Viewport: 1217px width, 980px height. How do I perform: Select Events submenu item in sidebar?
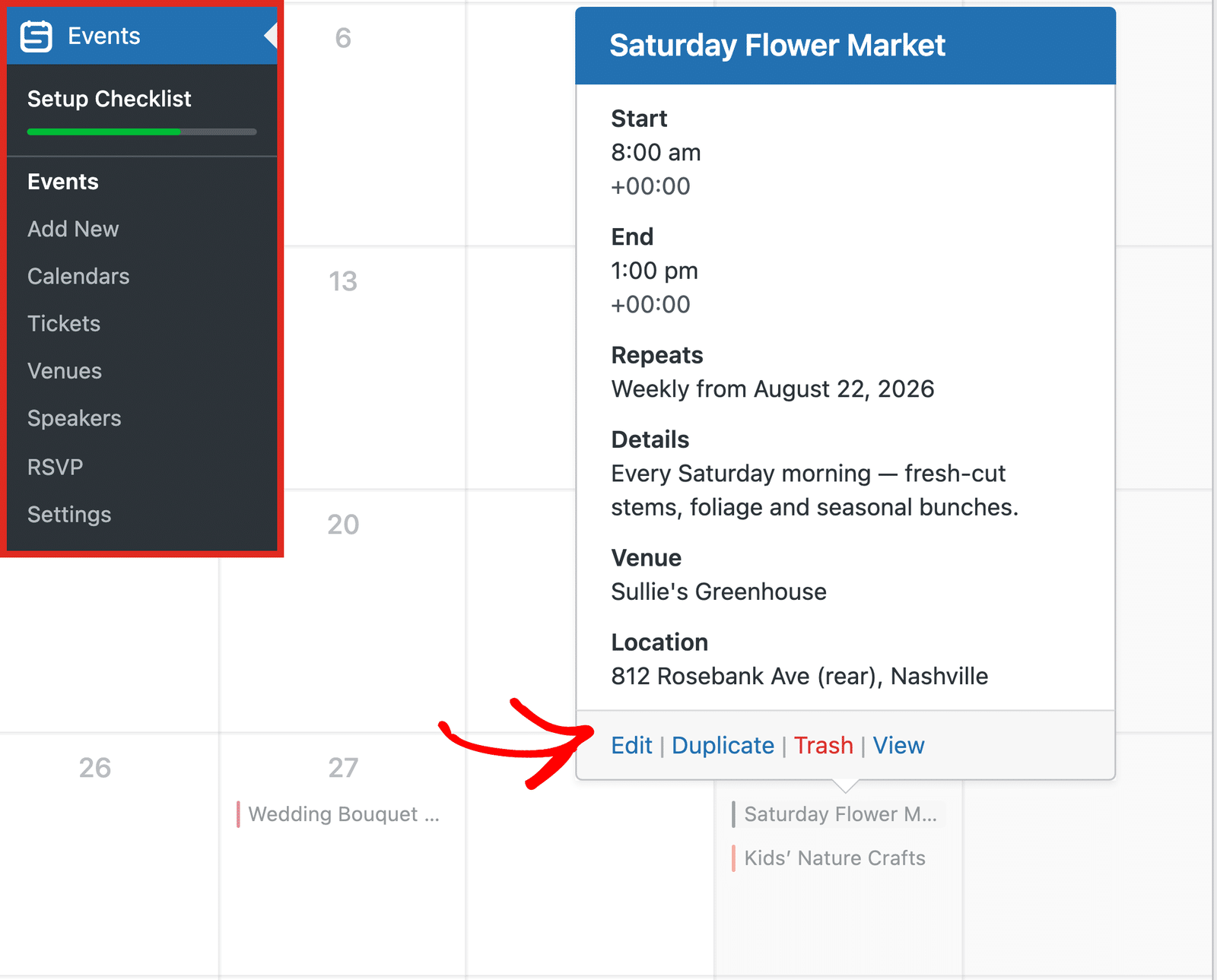[x=63, y=182]
